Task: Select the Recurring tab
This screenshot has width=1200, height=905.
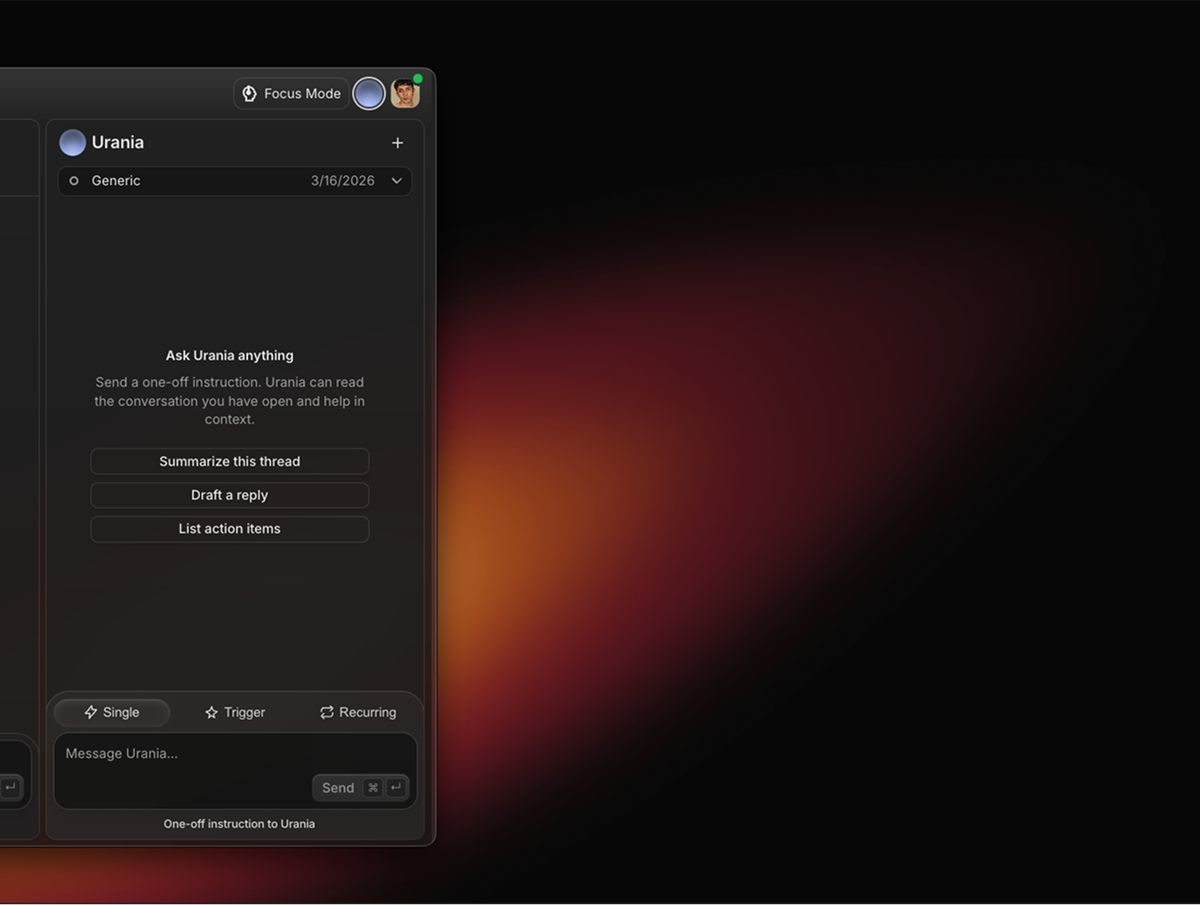Action: (x=357, y=713)
